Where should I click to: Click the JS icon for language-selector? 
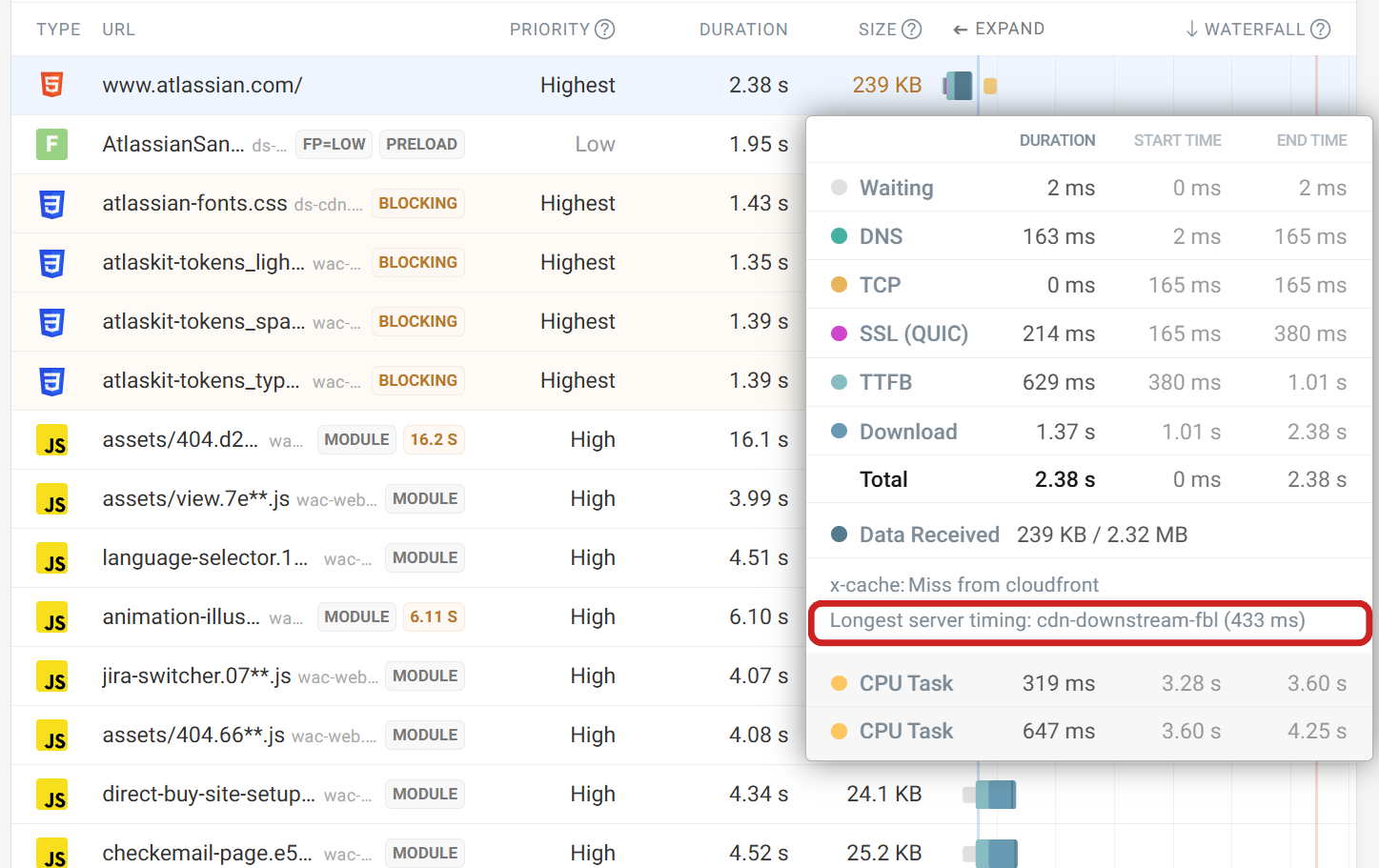click(x=52, y=558)
